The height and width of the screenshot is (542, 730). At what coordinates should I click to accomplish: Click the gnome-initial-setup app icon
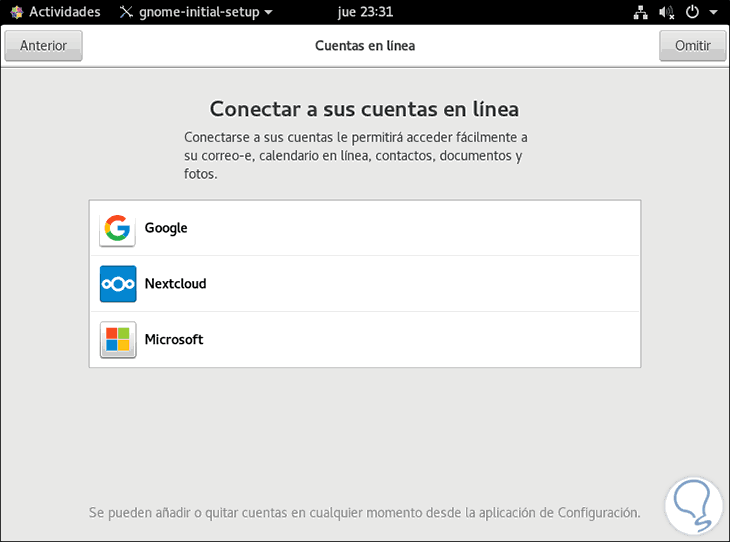tap(125, 12)
